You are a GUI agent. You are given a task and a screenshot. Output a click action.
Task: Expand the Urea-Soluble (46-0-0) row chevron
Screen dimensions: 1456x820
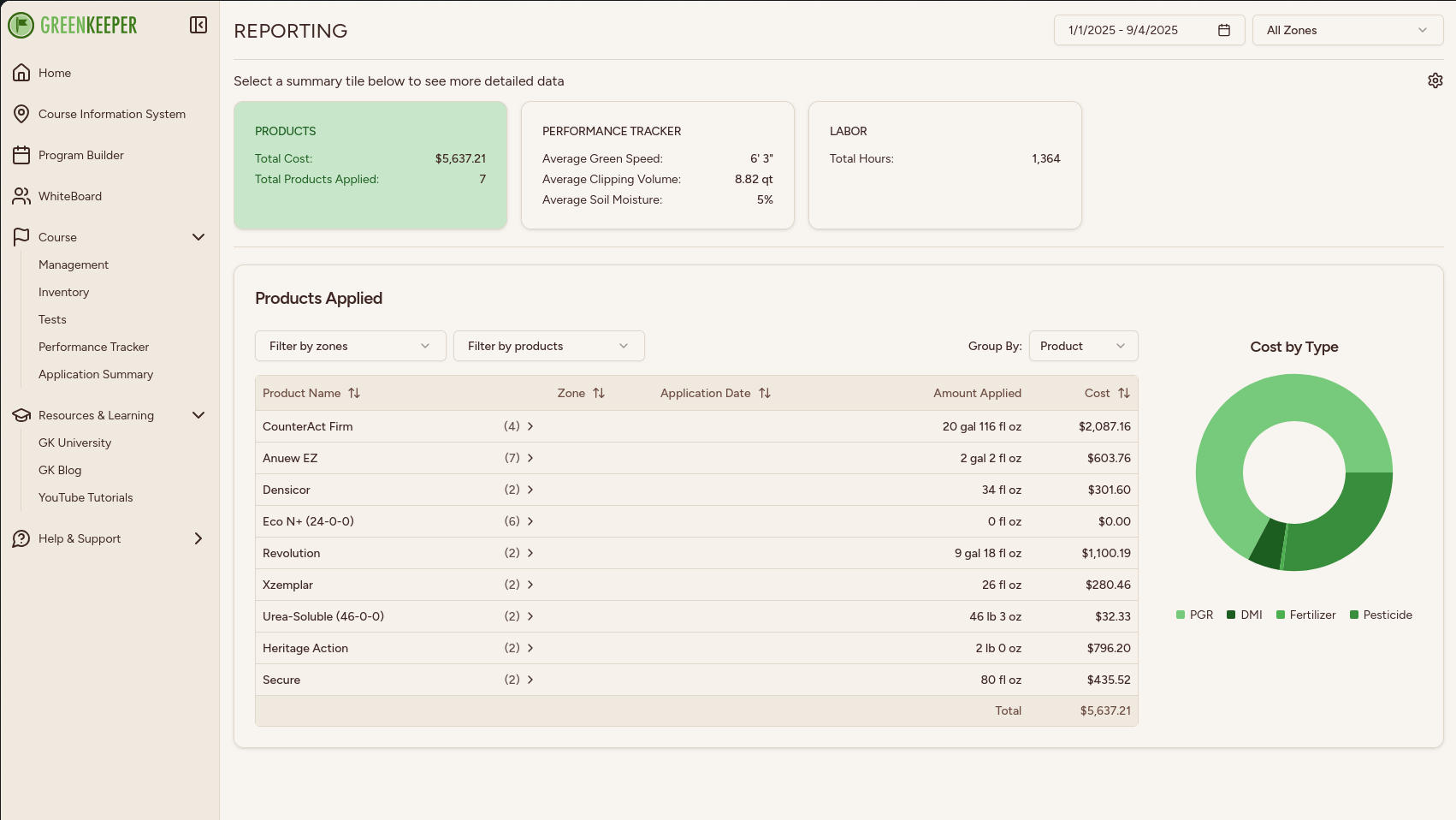tap(530, 616)
